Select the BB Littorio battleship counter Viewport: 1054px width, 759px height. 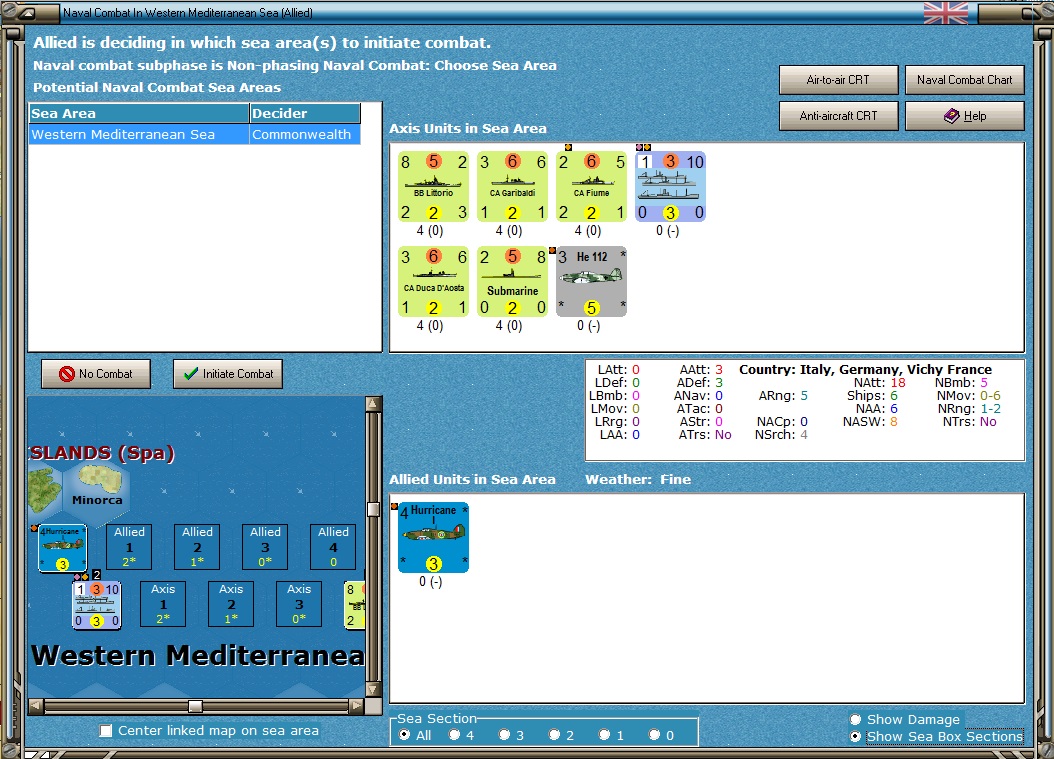(433, 187)
